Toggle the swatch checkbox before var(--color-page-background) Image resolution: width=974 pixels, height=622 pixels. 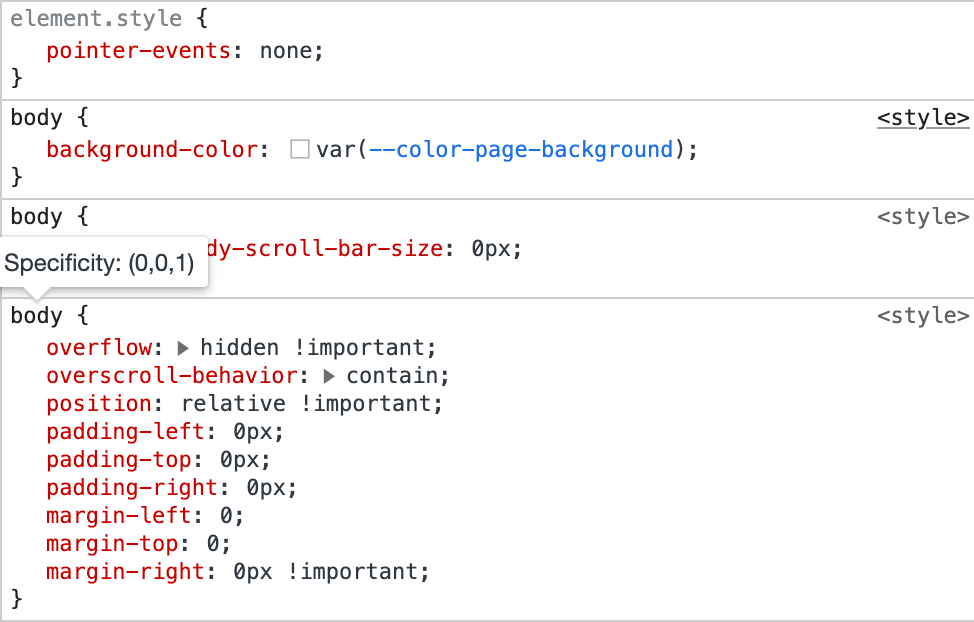coord(298,149)
